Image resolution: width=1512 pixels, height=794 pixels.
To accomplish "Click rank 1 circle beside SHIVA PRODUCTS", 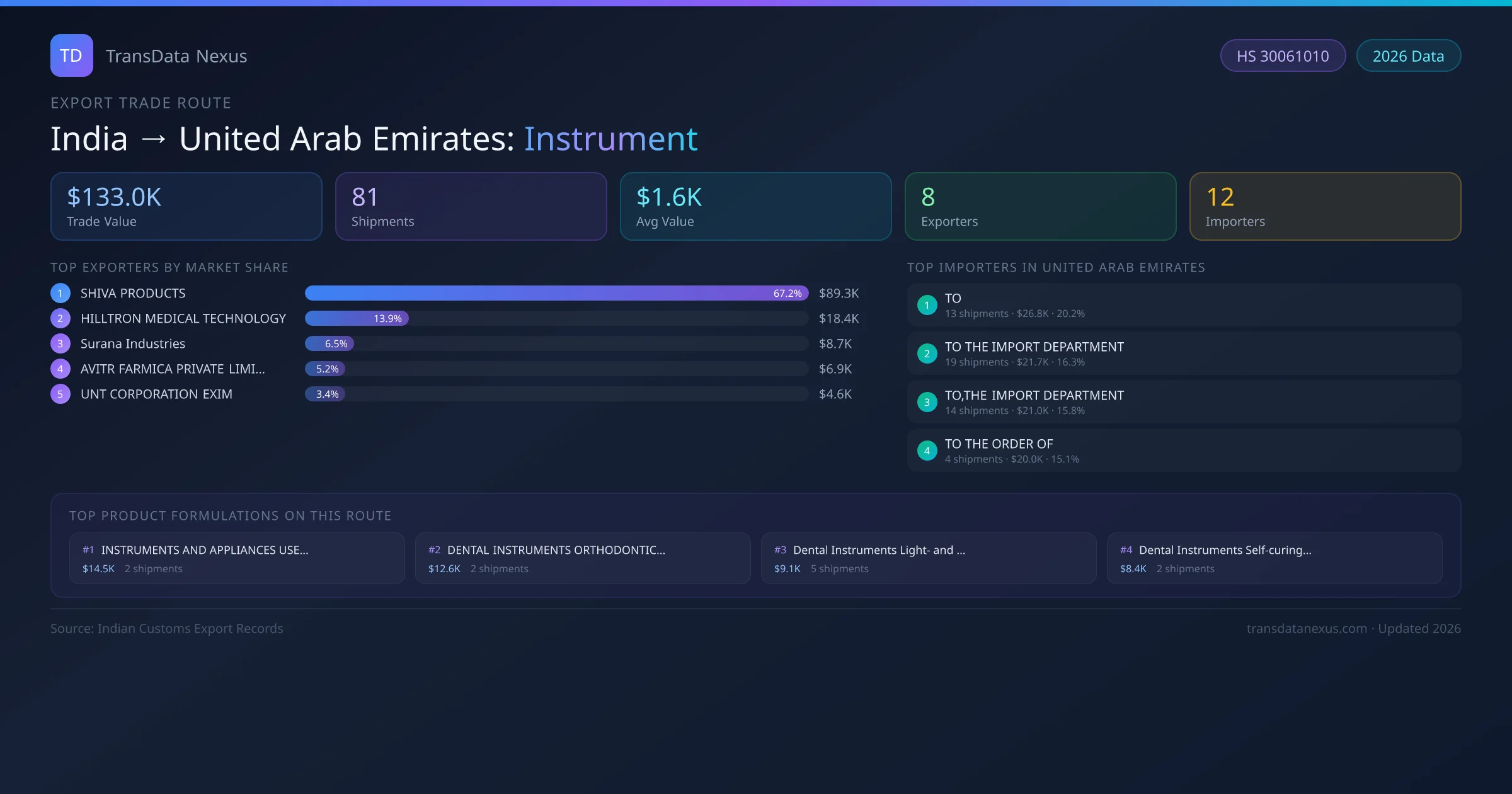I will [60, 293].
